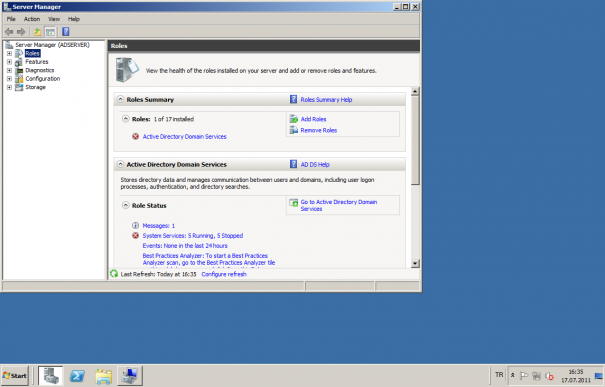Click the network tray icon
This screenshot has width=605, height=387.
536,375
